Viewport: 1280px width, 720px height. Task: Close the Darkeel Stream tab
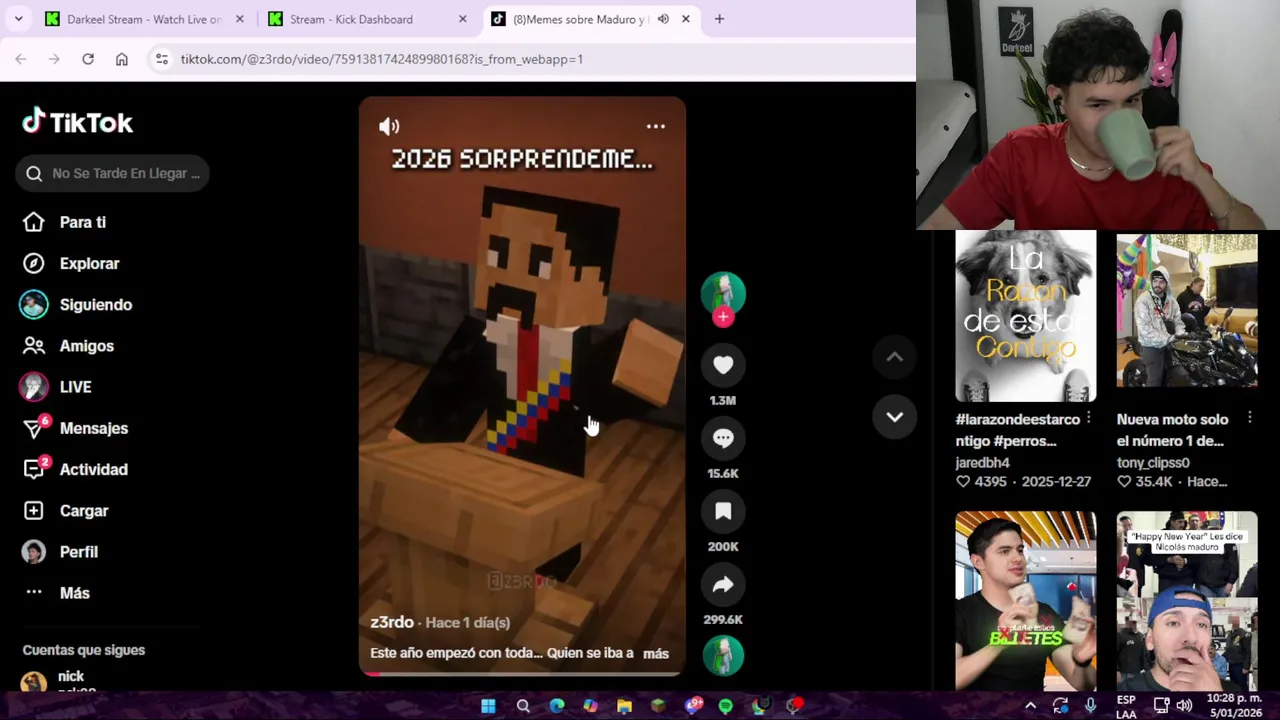239,19
